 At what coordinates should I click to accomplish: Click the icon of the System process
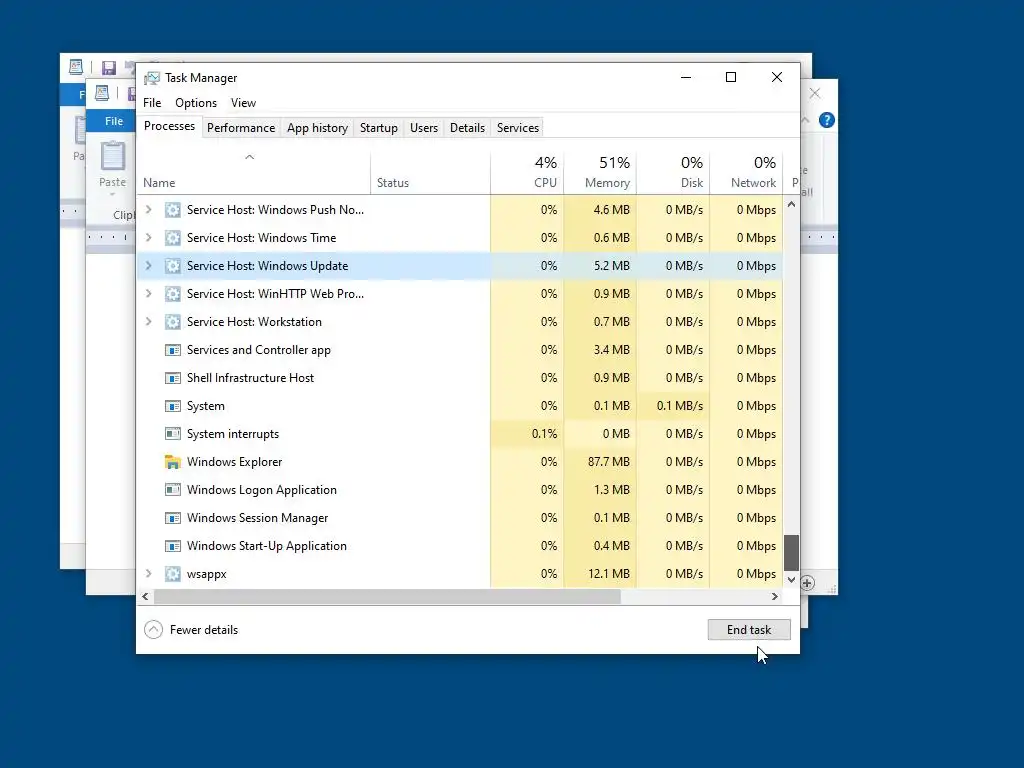[x=172, y=406]
